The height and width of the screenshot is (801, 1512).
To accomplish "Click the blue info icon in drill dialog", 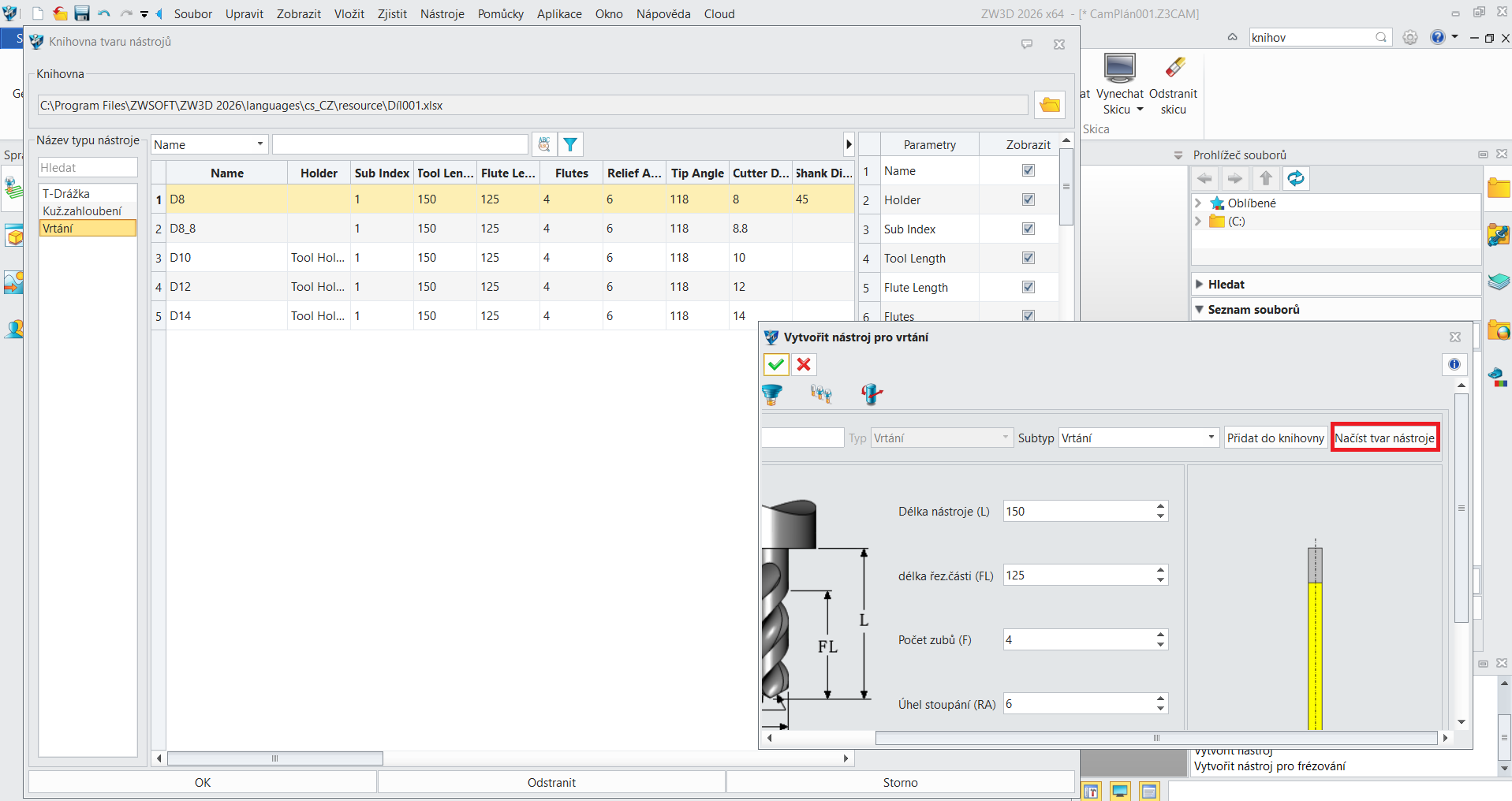I will (x=1454, y=364).
